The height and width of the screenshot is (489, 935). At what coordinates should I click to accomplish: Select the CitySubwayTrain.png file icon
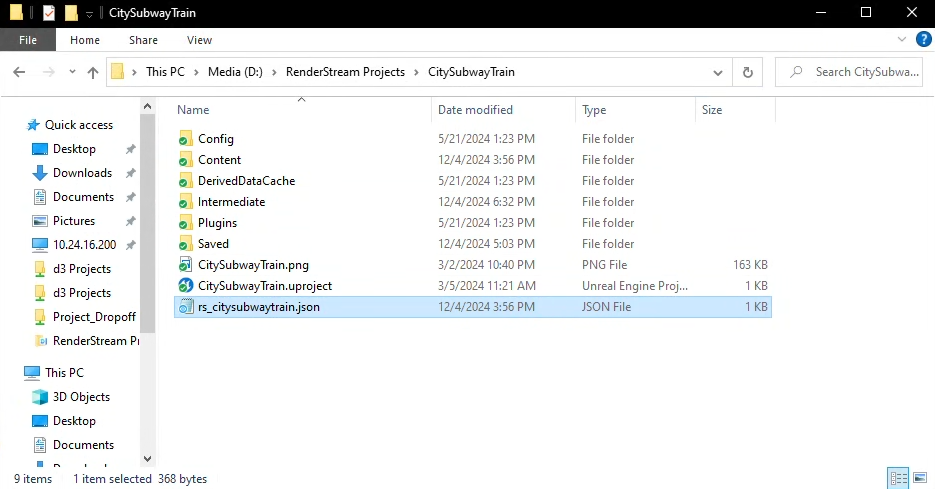click(x=185, y=265)
